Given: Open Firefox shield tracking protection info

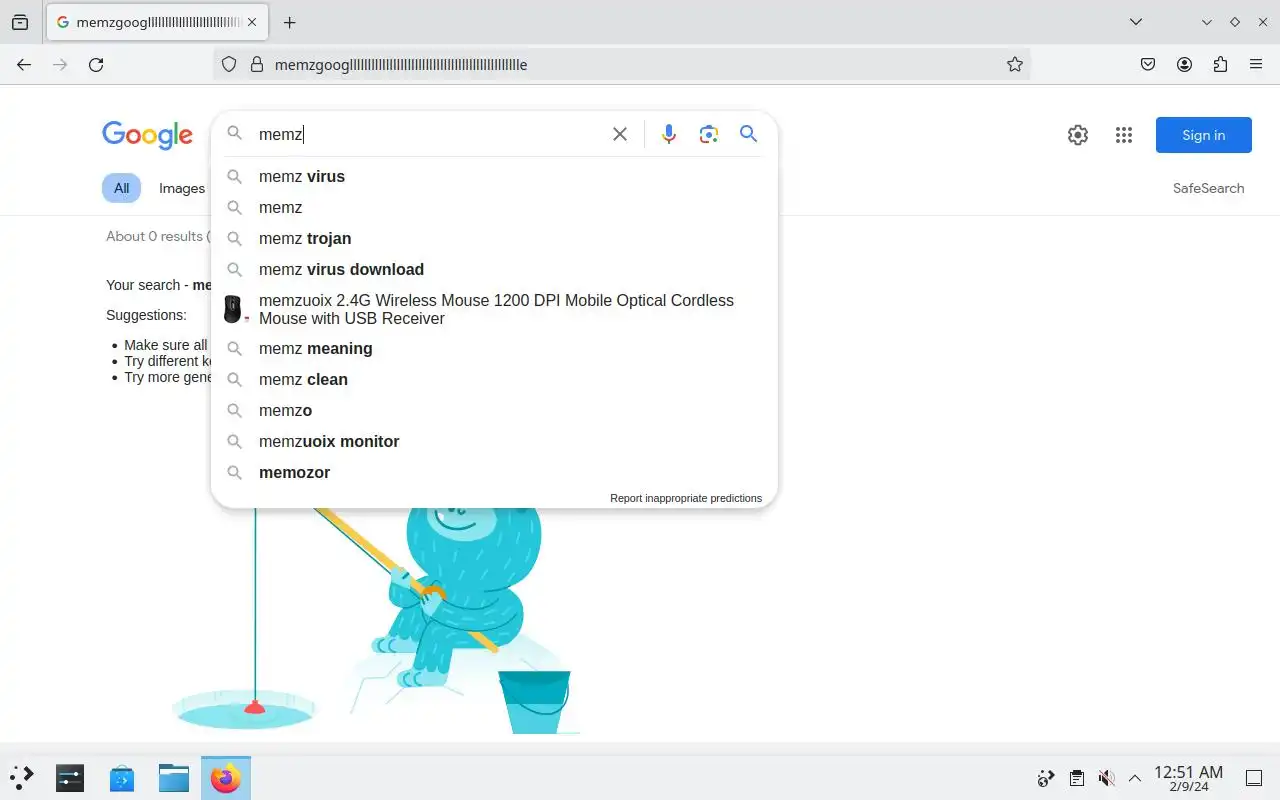Looking at the screenshot, I should pyautogui.click(x=229, y=64).
